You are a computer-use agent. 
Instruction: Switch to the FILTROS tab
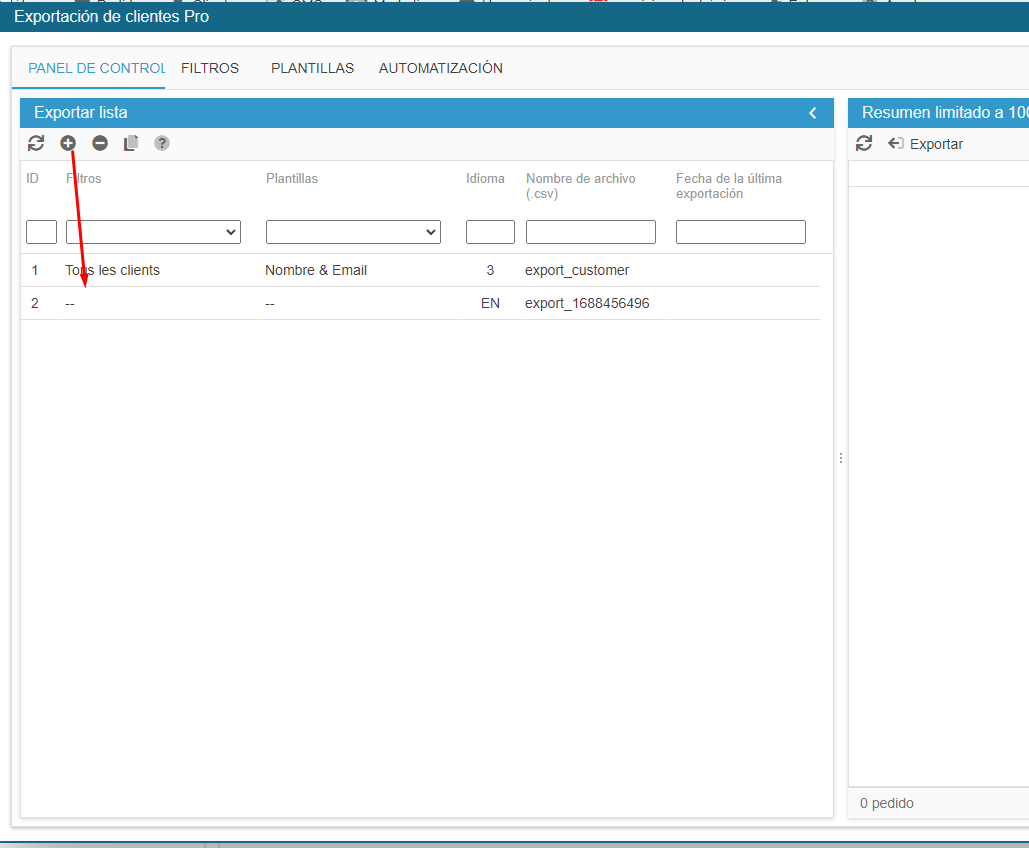coord(210,68)
